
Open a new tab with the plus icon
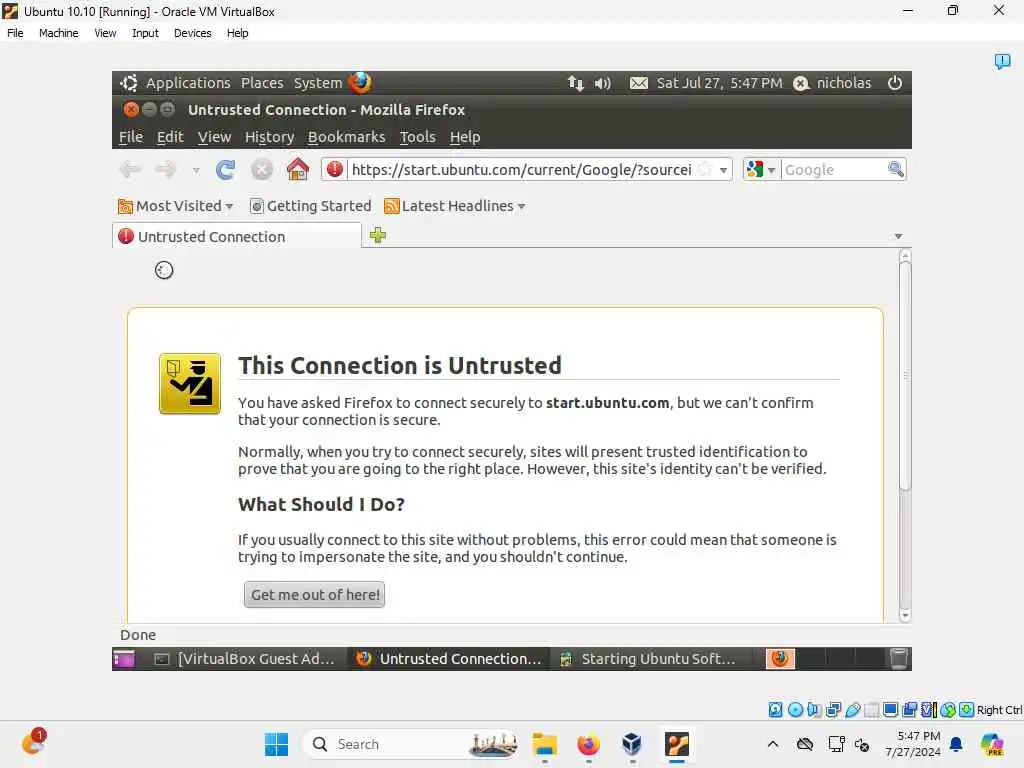pyautogui.click(x=377, y=235)
